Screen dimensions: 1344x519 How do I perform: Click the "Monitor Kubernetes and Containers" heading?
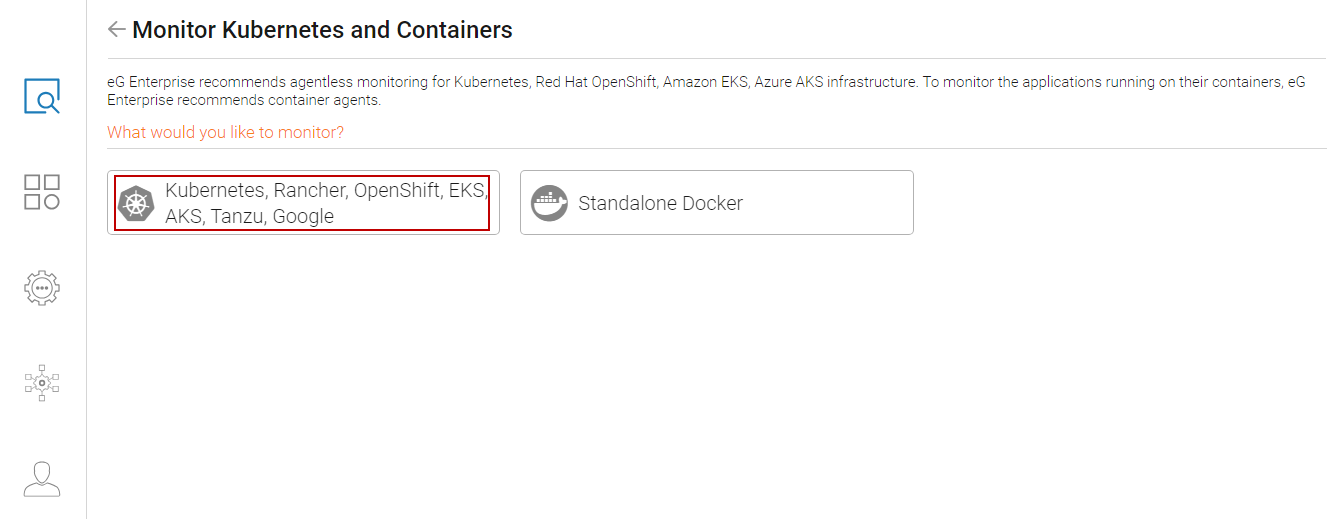pos(322,30)
